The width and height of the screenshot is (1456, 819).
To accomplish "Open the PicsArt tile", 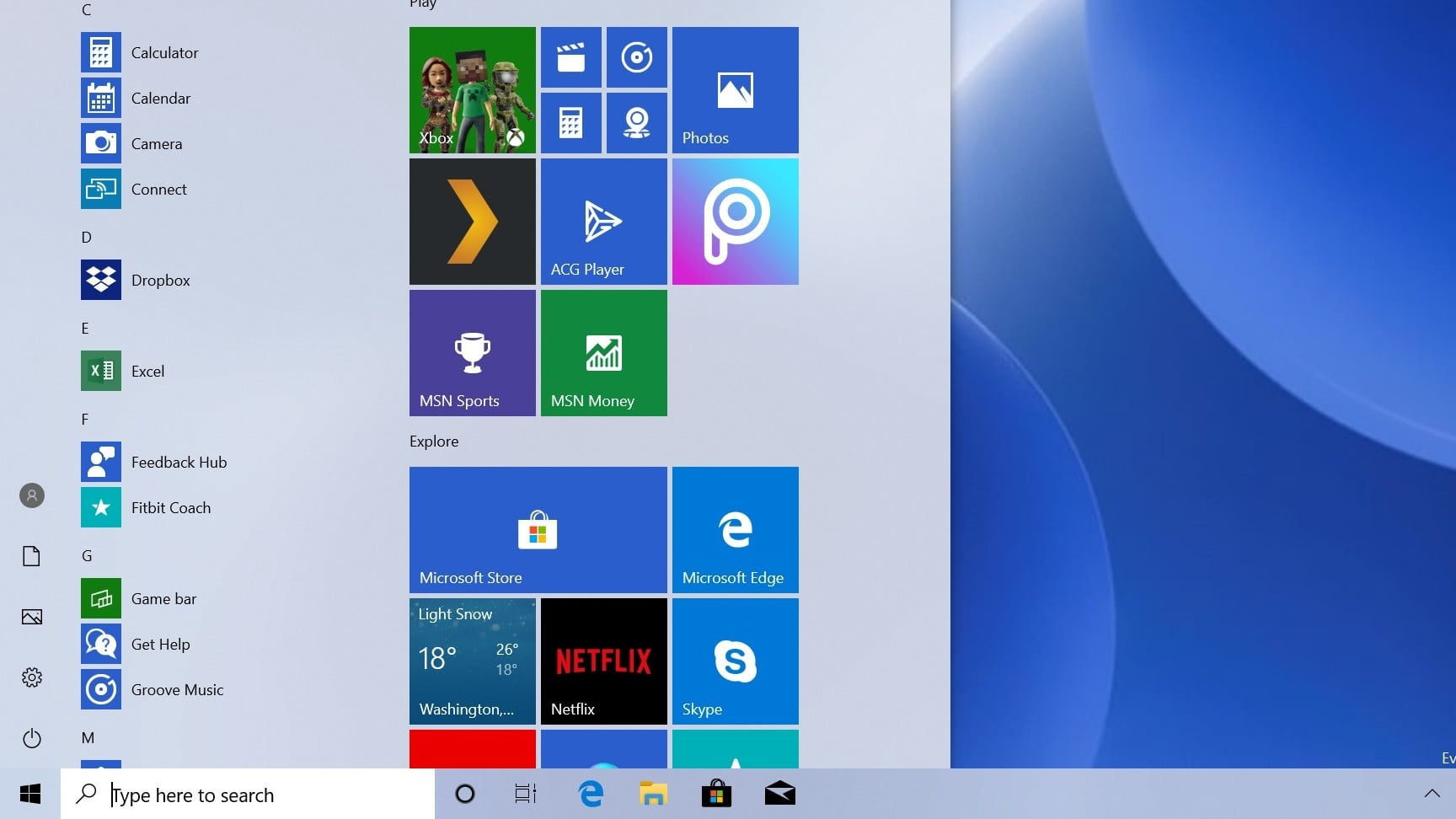I will [x=735, y=221].
